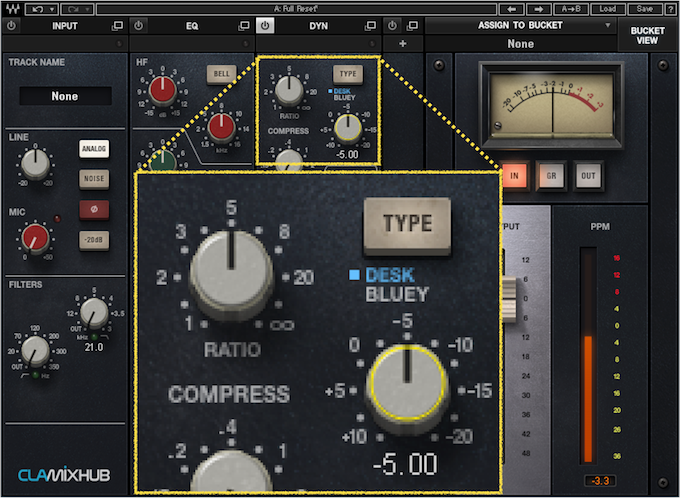This screenshot has width=680, height=498.
Task: Toggle the power button of the empty fourth section
Action: pos(392,26)
